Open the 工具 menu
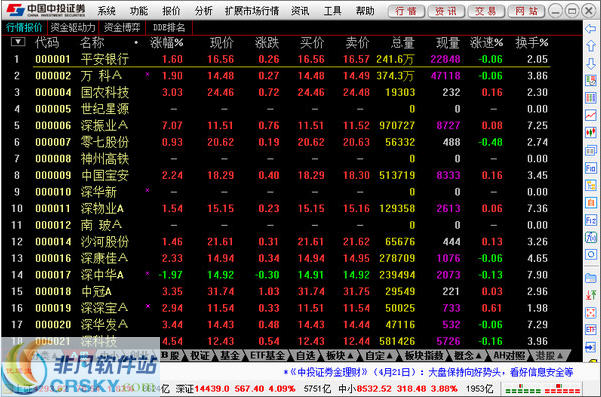 tap(332, 11)
